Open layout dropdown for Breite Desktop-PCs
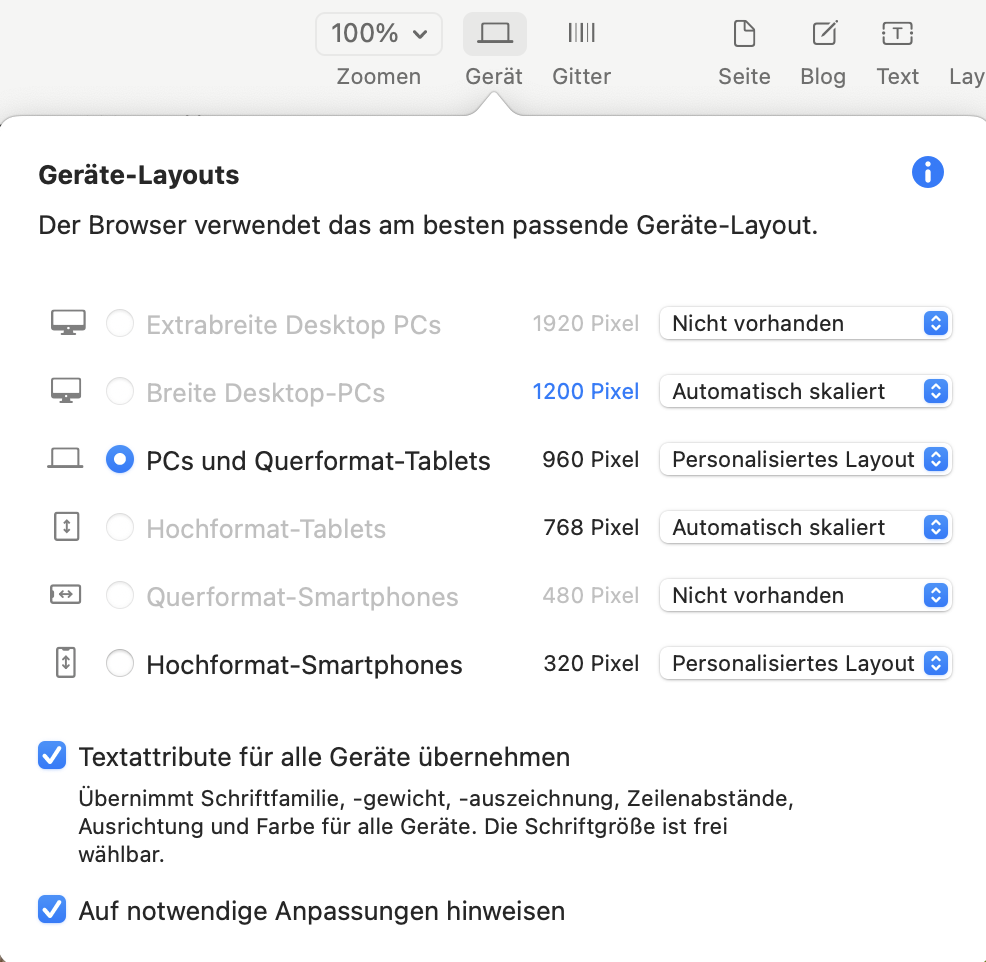The height and width of the screenshot is (962, 986). pos(805,391)
